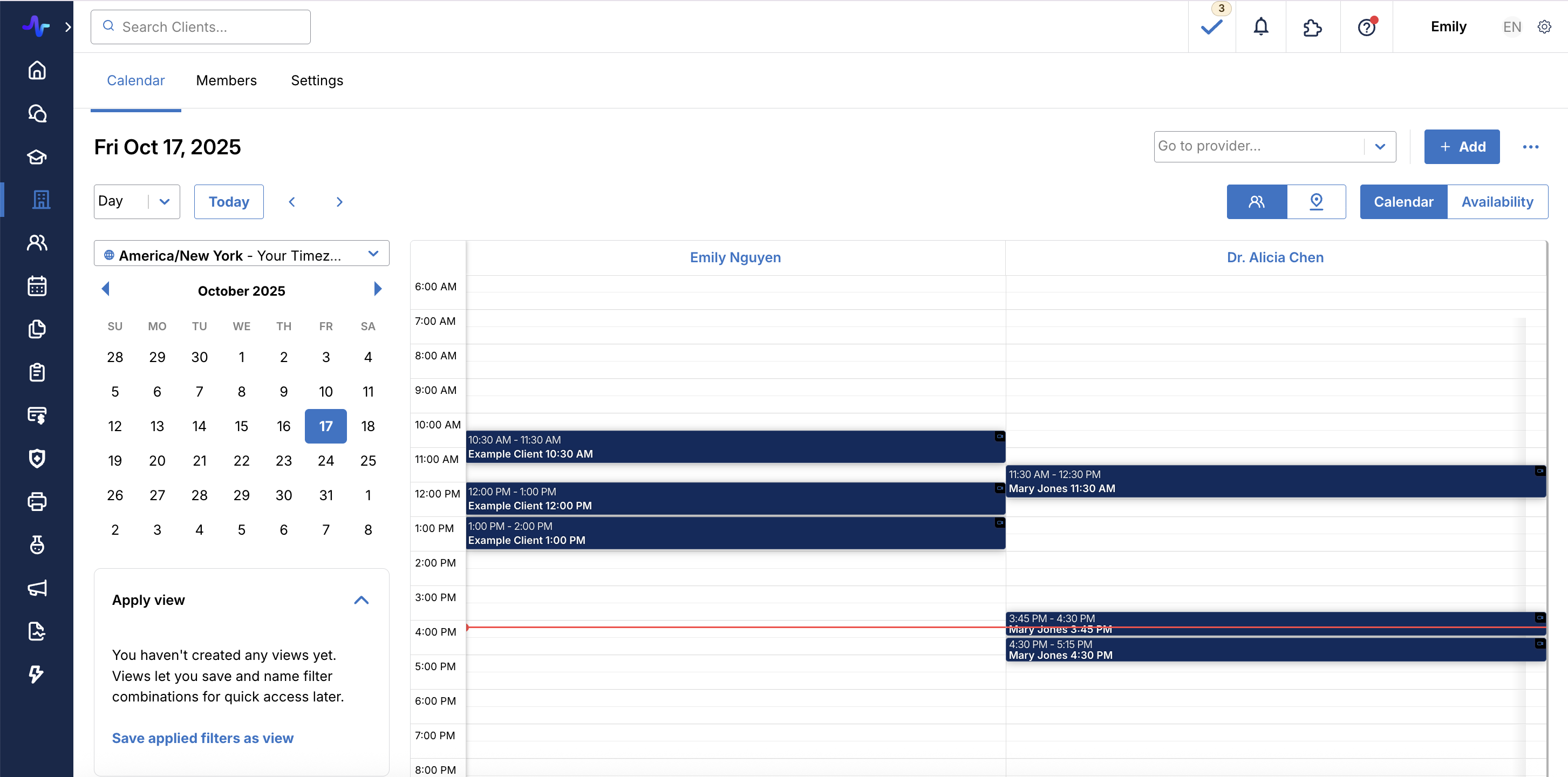Switch to the location view toggle
This screenshot has height=777, width=1568.
1316,202
